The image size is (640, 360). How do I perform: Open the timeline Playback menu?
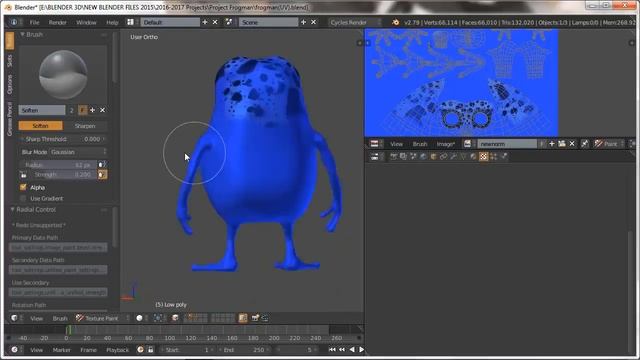(118, 350)
